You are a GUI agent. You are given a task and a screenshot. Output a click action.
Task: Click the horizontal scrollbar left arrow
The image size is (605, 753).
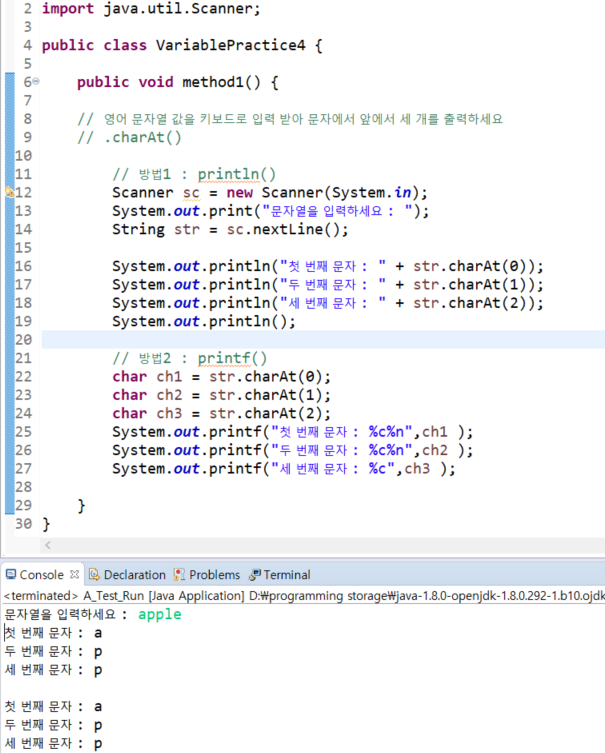(x=48, y=545)
